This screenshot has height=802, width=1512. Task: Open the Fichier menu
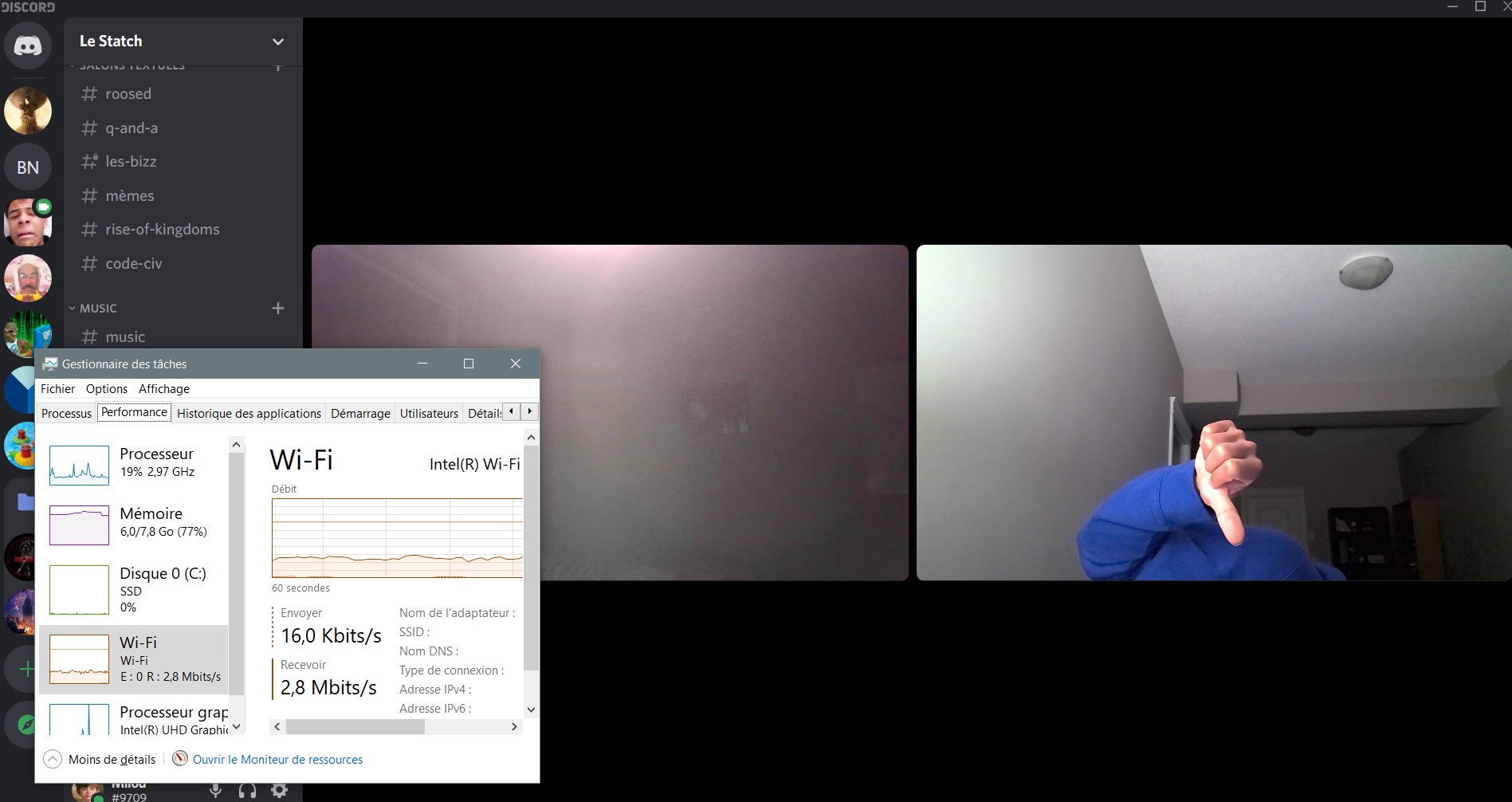coord(57,388)
